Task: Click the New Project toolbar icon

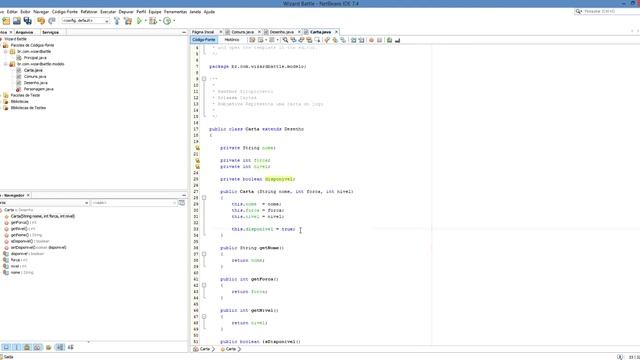Action: pos(6,21)
